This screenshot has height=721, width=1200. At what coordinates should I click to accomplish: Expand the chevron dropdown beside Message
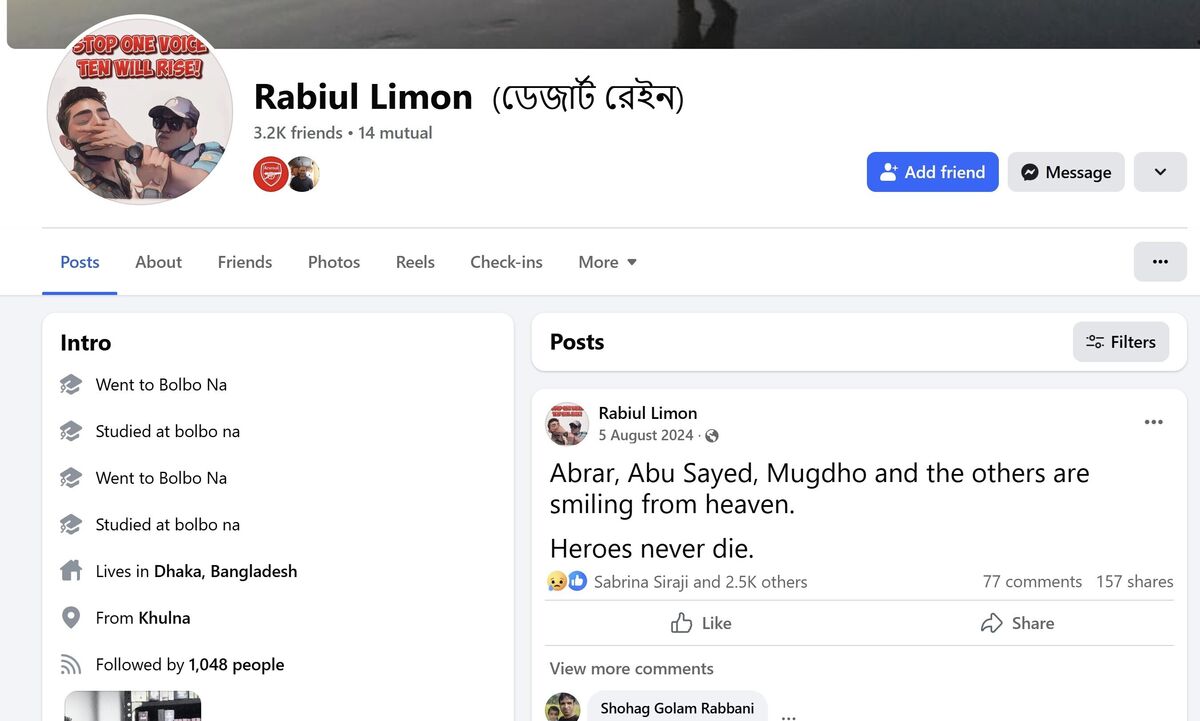pos(1160,172)
